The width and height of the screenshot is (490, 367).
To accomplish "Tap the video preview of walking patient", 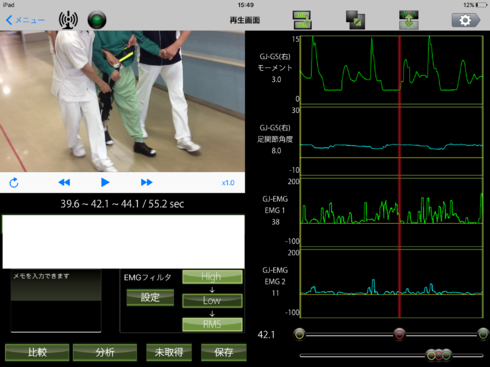I will 122,101.
